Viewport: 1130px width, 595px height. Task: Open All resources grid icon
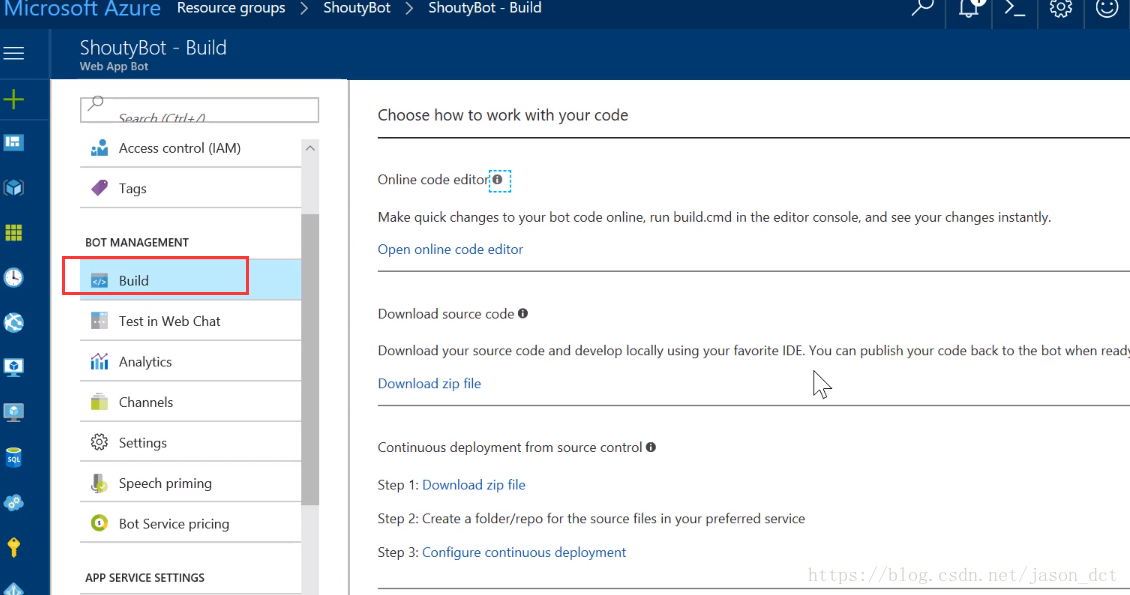pyautogui.click(x=14, y=233)
